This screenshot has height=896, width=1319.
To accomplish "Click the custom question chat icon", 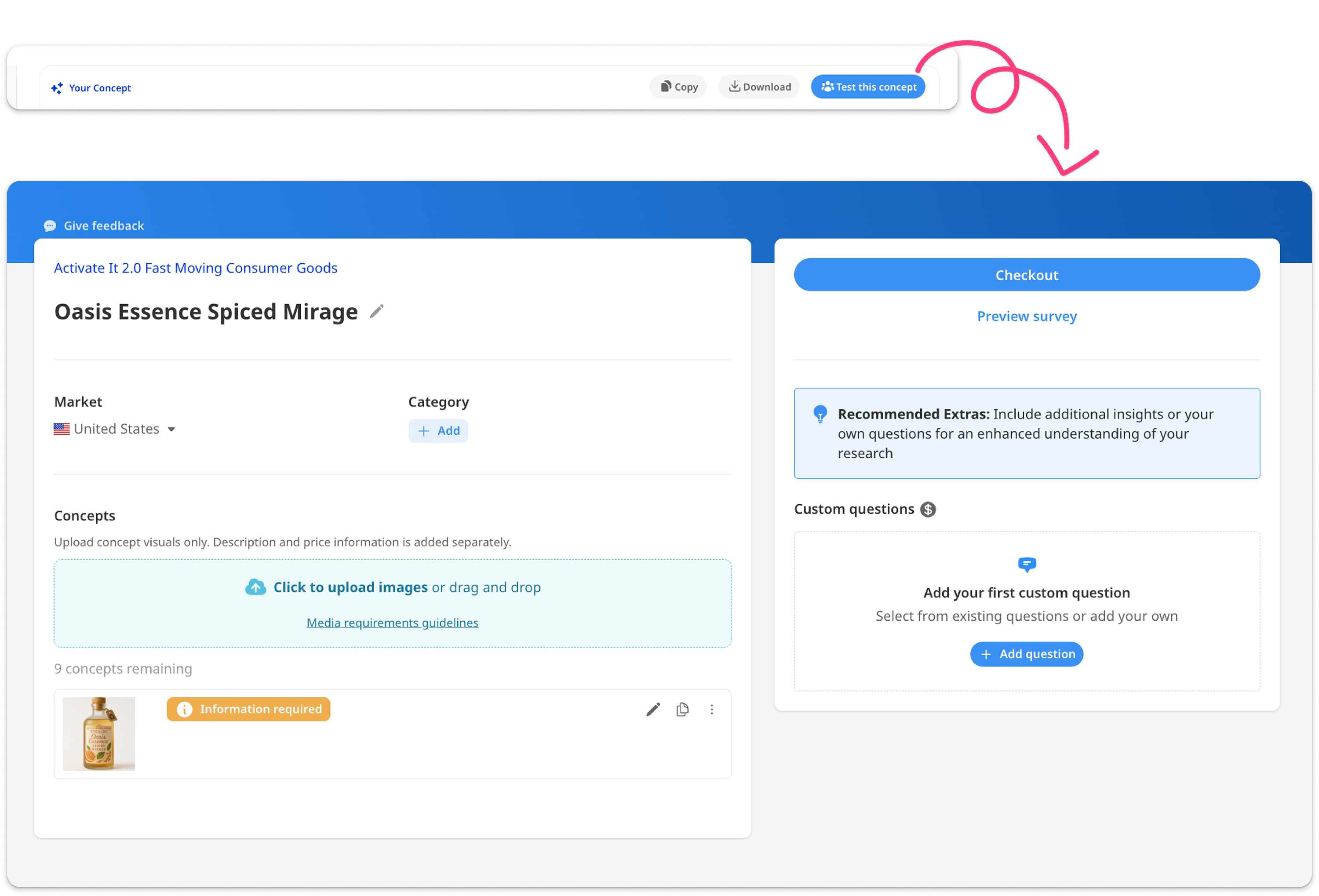I will [1027, 565].
